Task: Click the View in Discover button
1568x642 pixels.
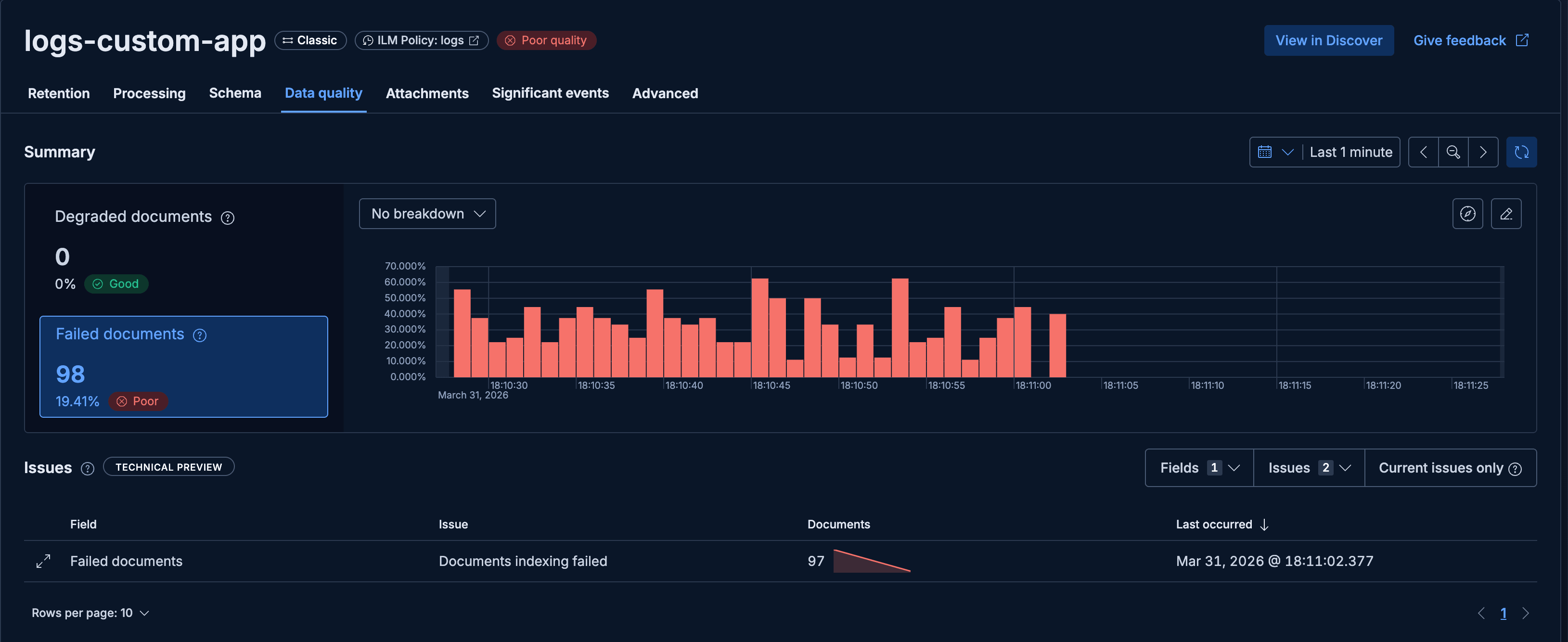Action: (1328, 40)
